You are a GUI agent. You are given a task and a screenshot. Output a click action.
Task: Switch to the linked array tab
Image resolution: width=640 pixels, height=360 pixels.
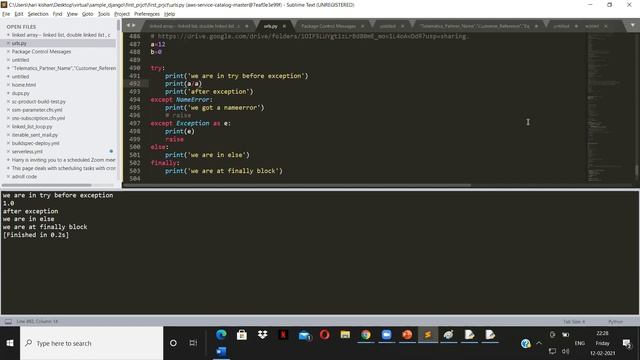[x=195, y=26]
